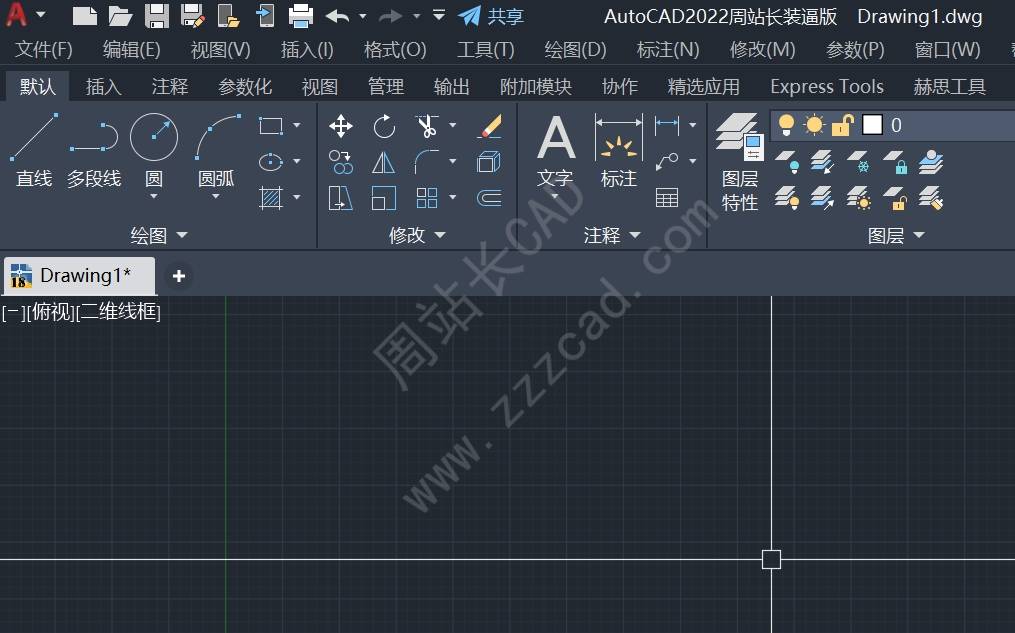Click the Explode tool icon
Image resolution: width=1015 pixels, height=633 pixels.
489,162
